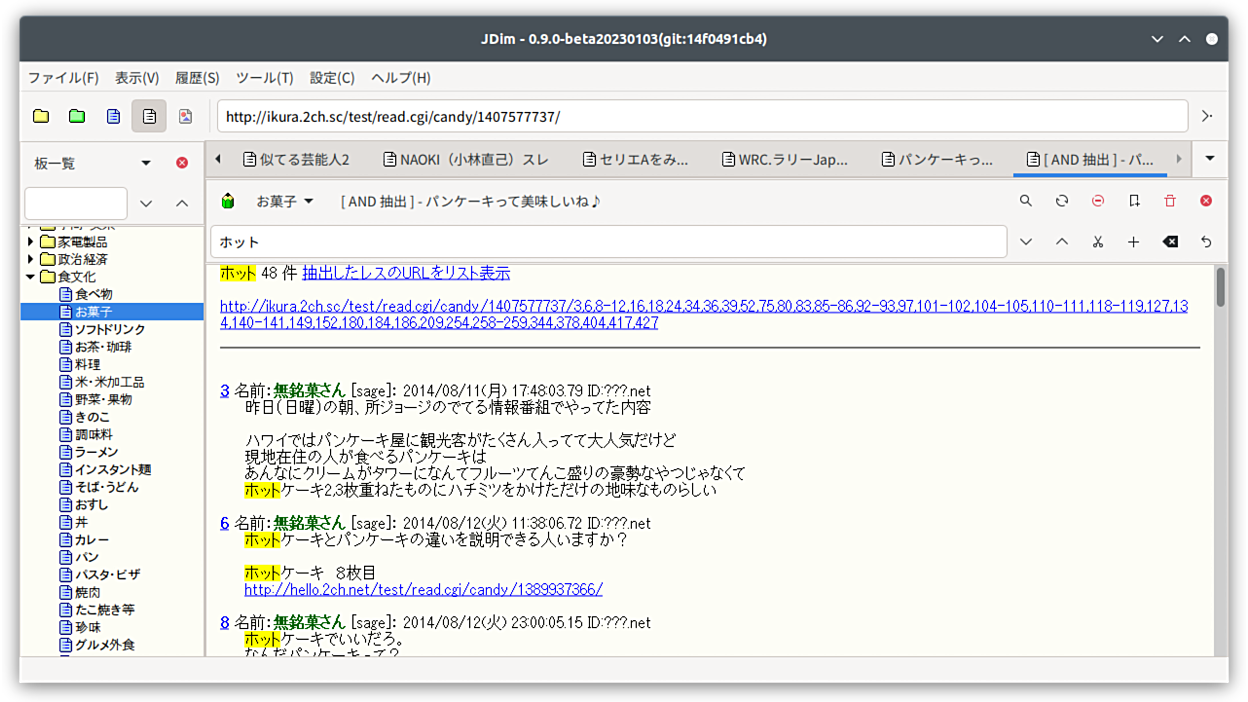
Task: Add a bookmark with the bookmark icon
Action: 1134,201
